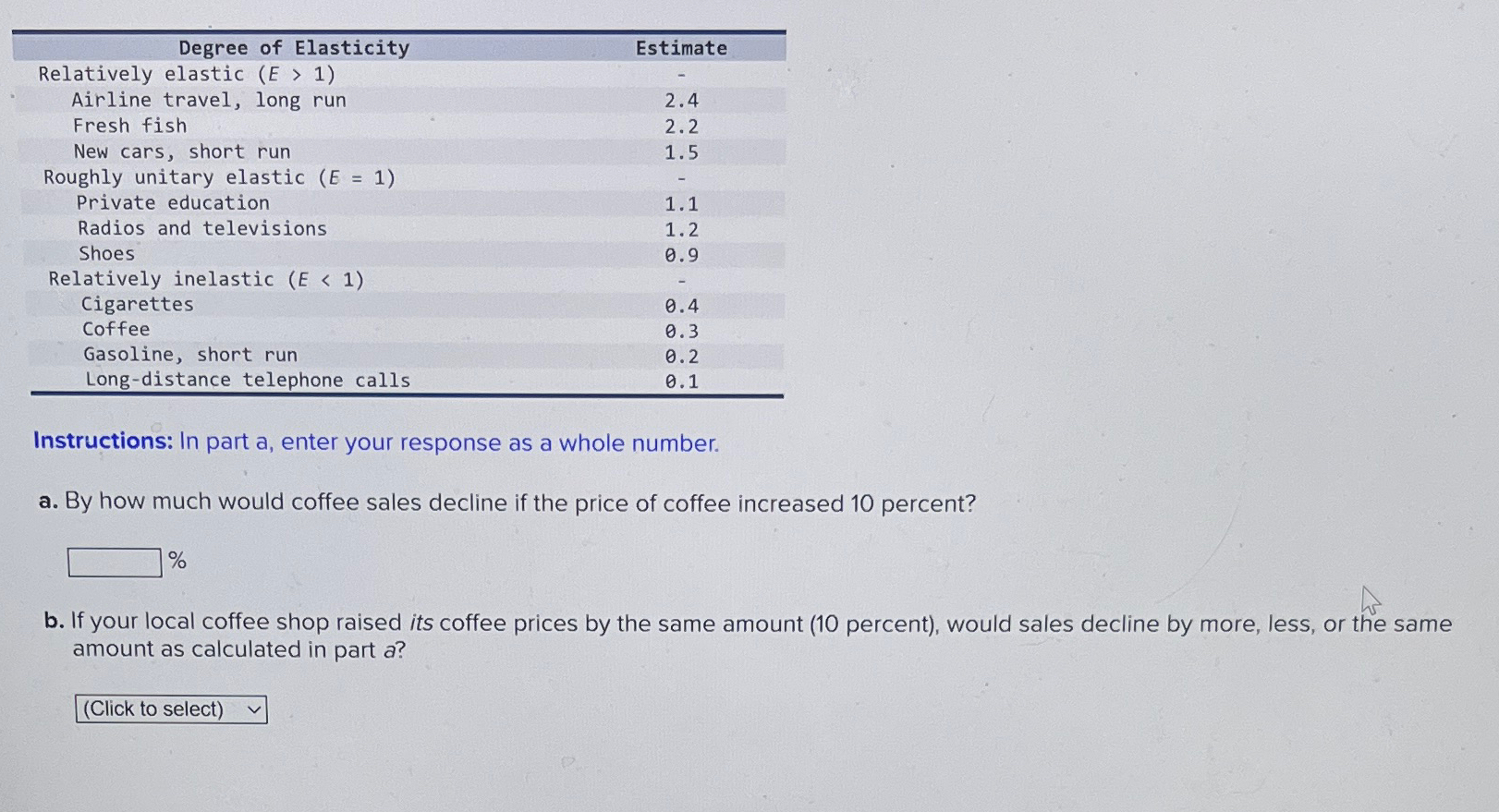Expand the answer choices for part b
Image resolution: width=1499 pixels, height=812 pixels.
[169, 709]
